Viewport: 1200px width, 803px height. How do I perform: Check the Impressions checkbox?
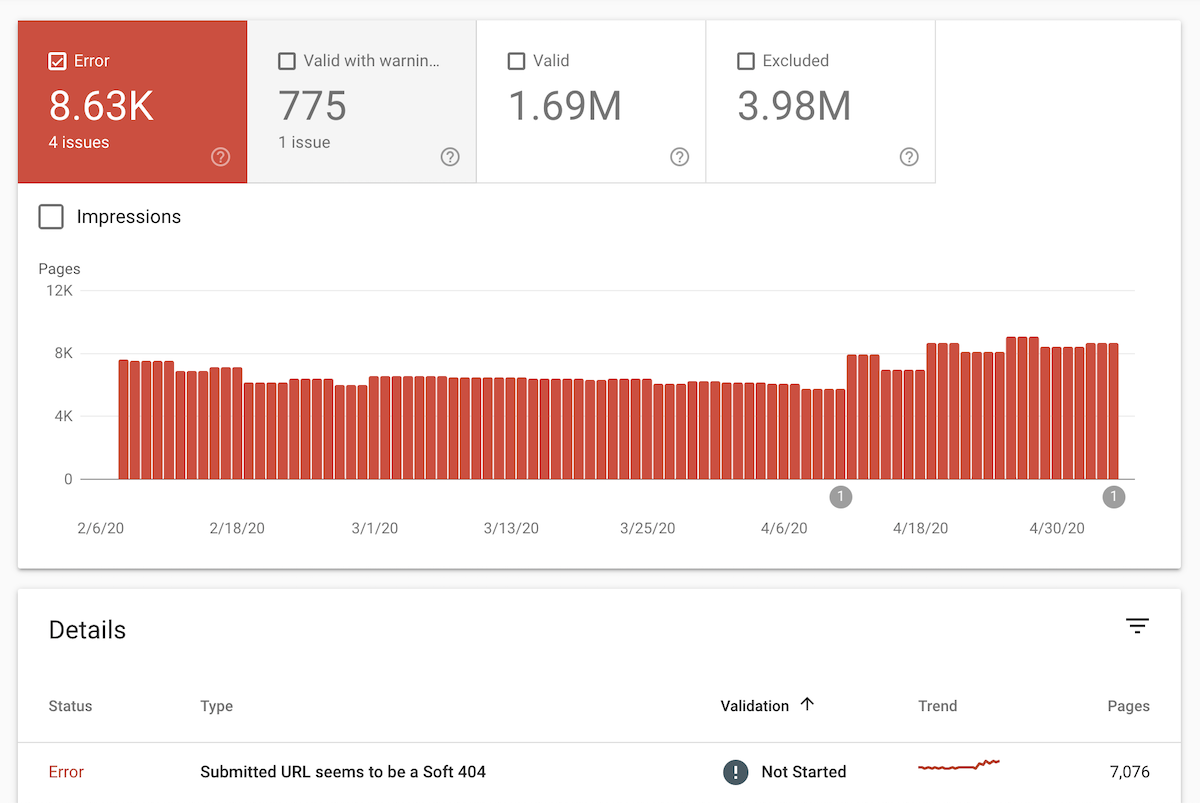click(x=51, y=216)
